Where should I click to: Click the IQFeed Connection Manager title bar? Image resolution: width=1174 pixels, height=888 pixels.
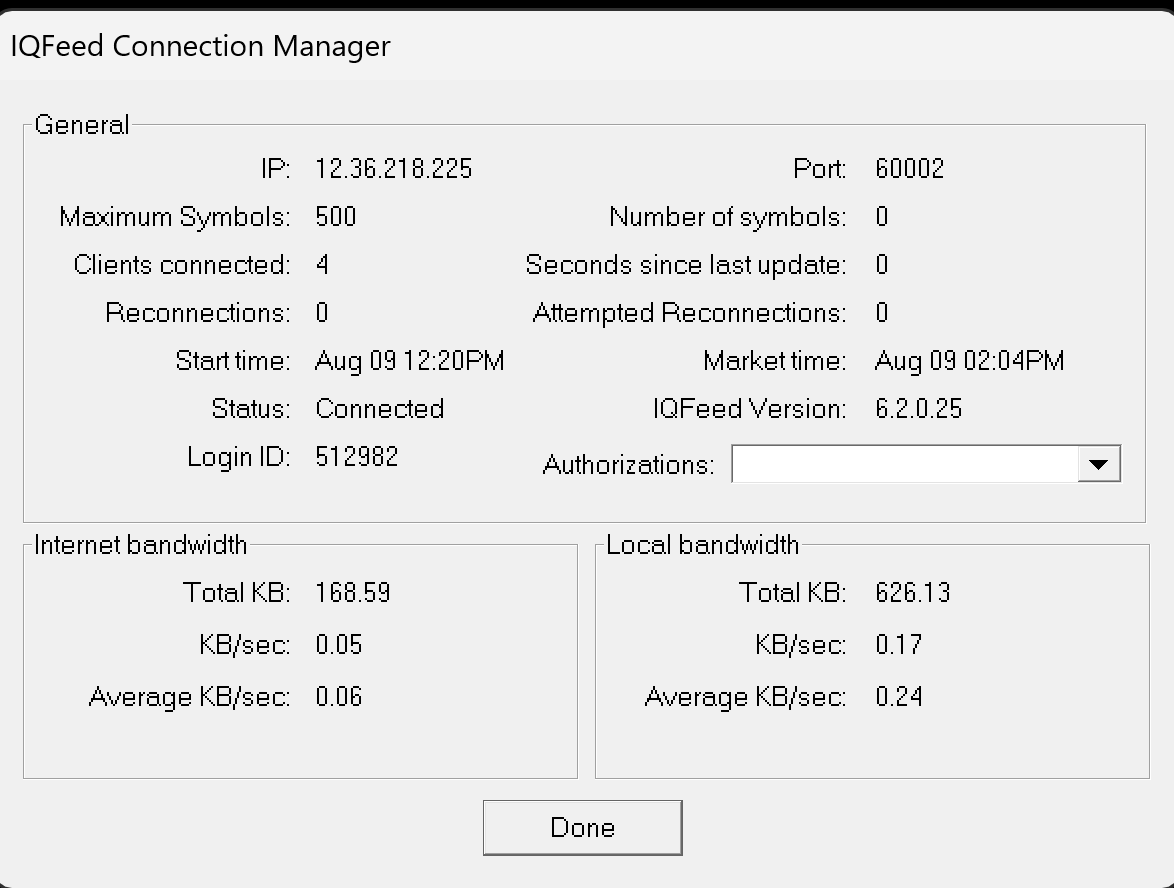coord(200,46)
